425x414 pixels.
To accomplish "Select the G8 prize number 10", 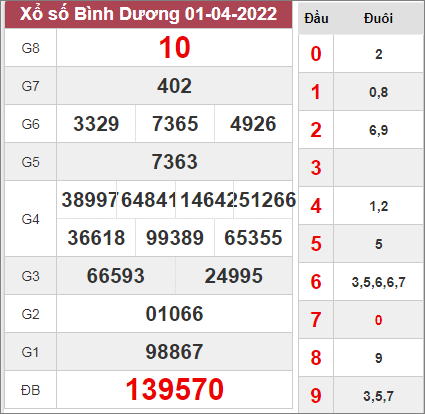I will 174,48.
